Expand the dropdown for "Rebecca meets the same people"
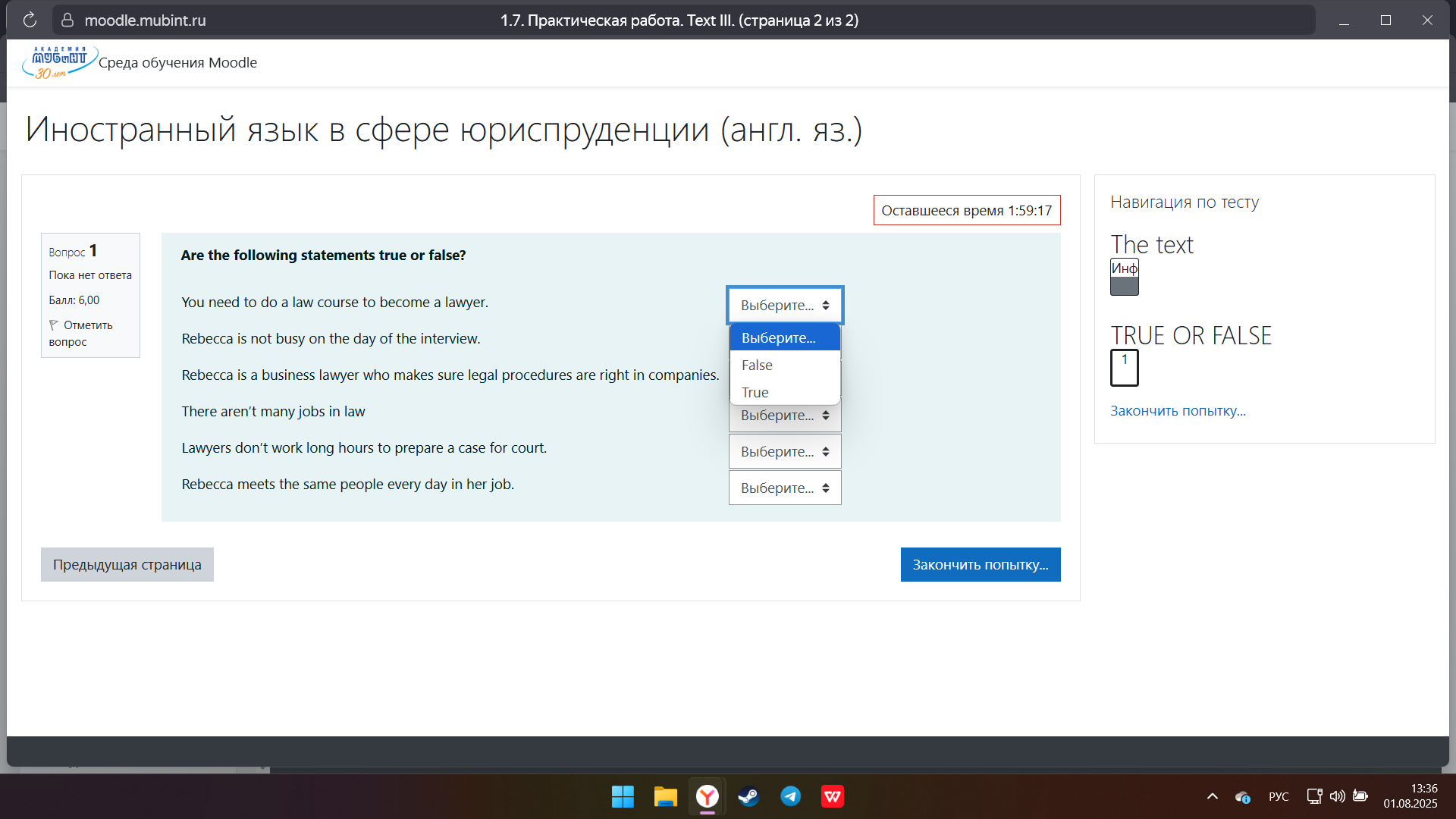 [x=784, y=488]
